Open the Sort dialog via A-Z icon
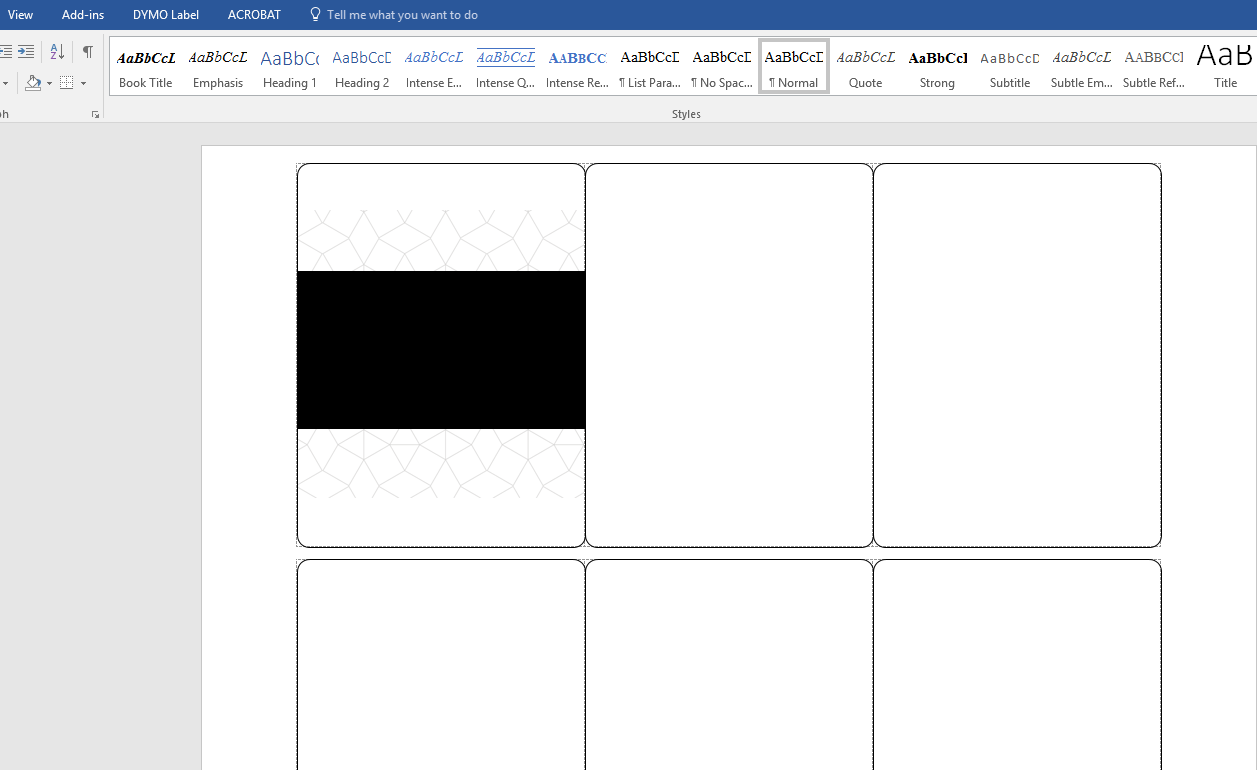Screen dimensions: 1257x770 tap(56, 51)
